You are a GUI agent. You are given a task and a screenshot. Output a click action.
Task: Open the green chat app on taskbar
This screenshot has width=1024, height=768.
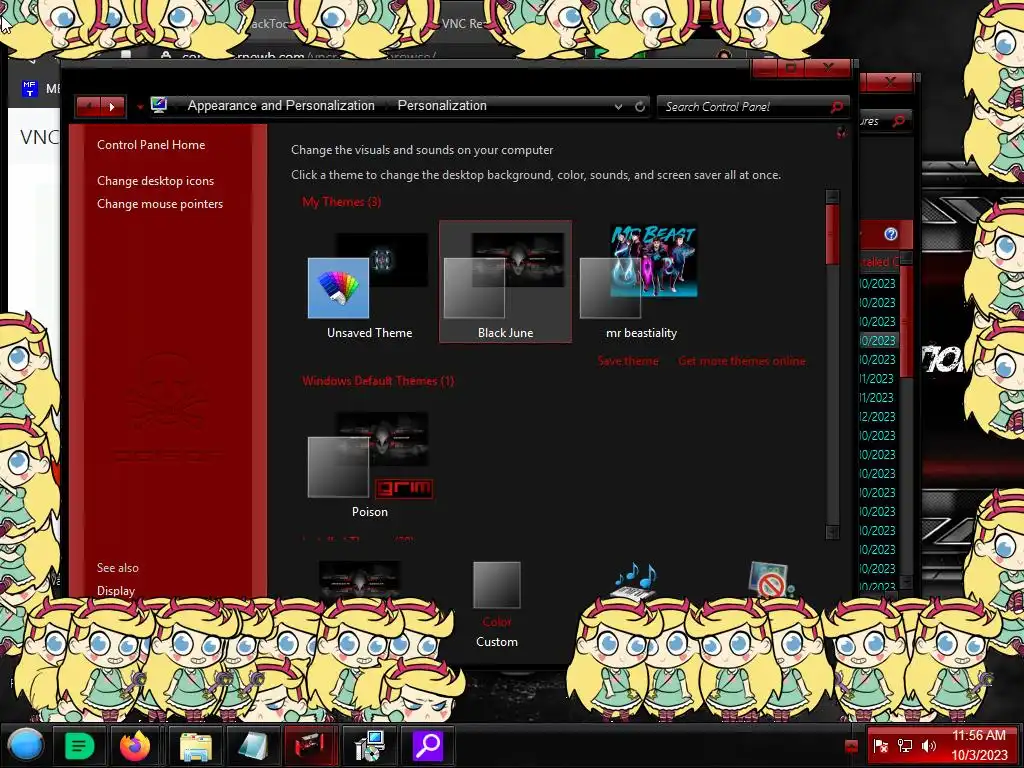coord(79,745)
